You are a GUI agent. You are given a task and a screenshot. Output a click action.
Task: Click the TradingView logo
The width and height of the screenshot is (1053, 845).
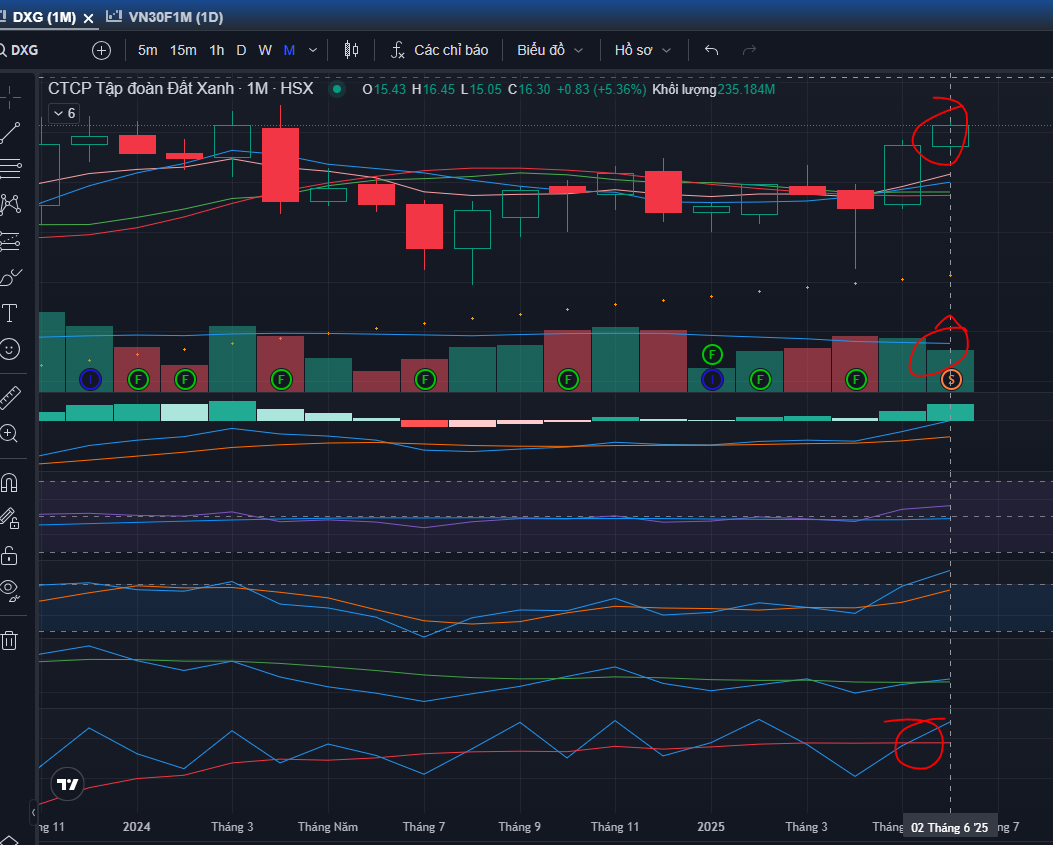click(67, 785)
